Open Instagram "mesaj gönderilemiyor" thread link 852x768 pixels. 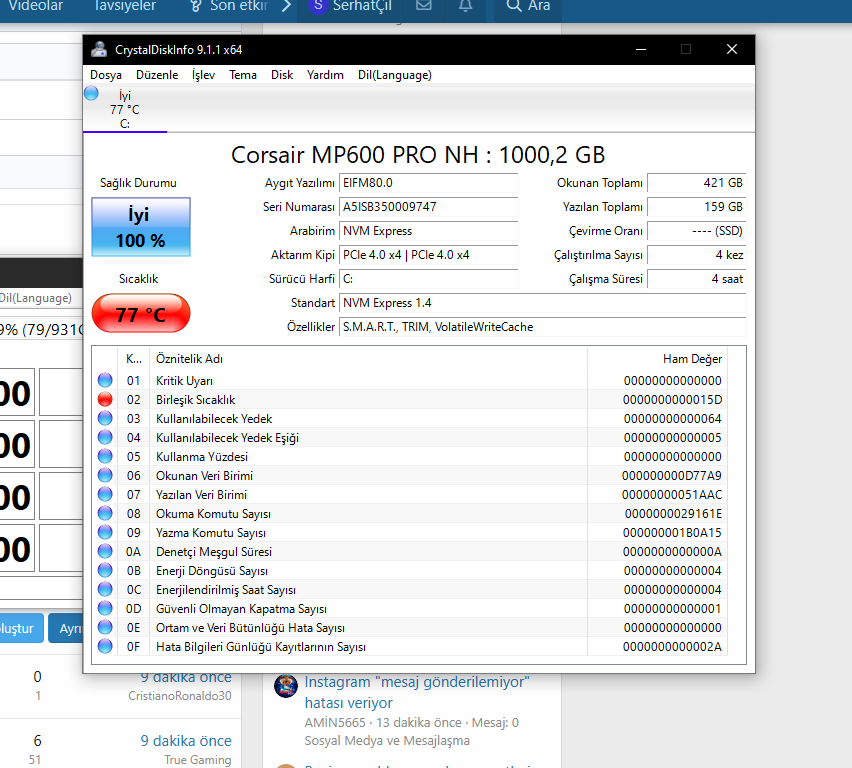[x=416, y=692]
